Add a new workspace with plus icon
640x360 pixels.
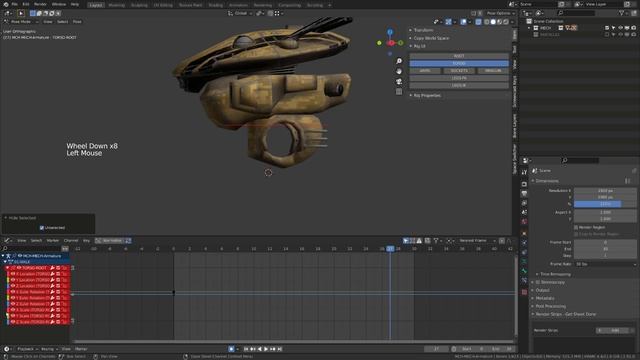tap(330, 5)
